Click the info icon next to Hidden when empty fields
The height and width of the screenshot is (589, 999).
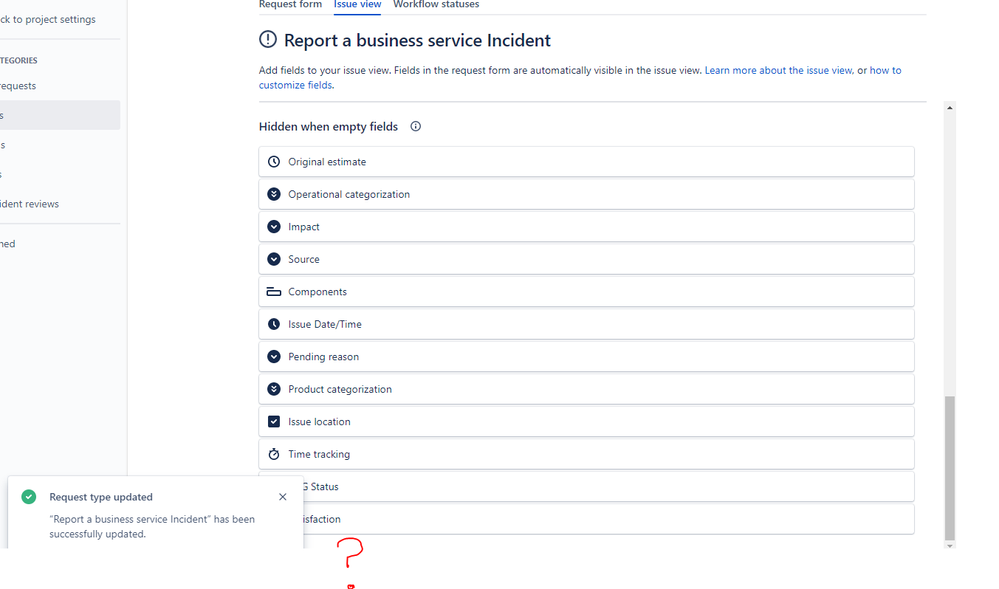tap(415, 126)
